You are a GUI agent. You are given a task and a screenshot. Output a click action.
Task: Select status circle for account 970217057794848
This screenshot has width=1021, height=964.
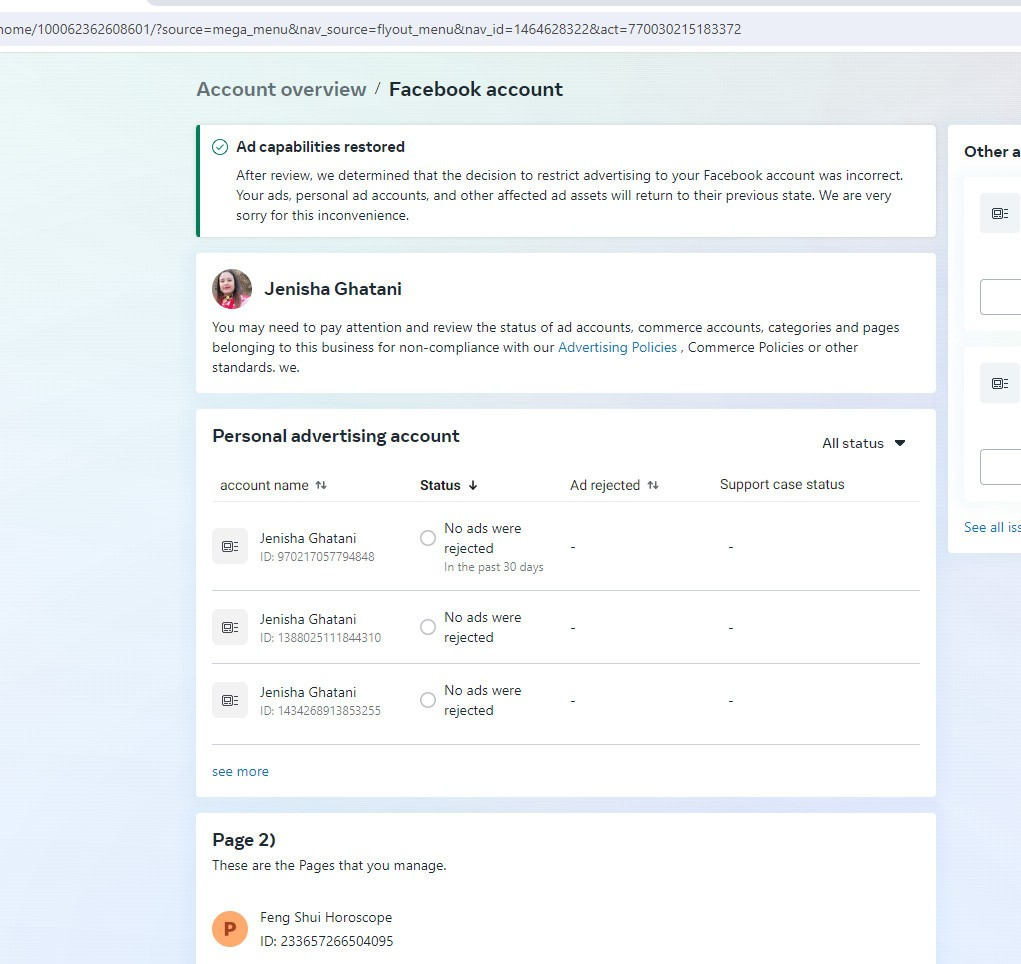click(x=428, y=538)
